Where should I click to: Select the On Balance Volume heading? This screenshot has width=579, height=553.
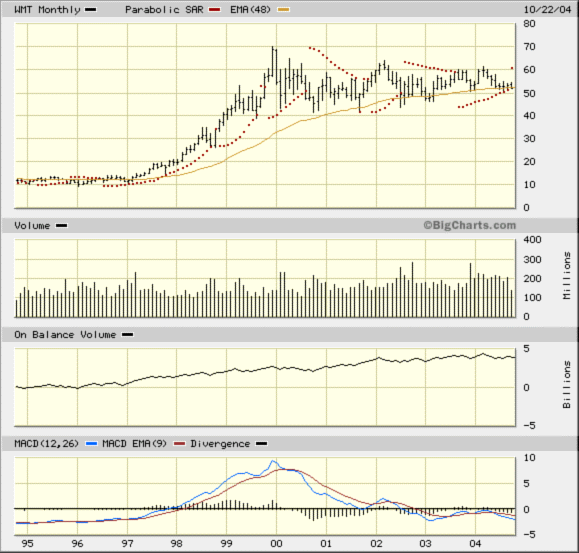click(65, 335)
